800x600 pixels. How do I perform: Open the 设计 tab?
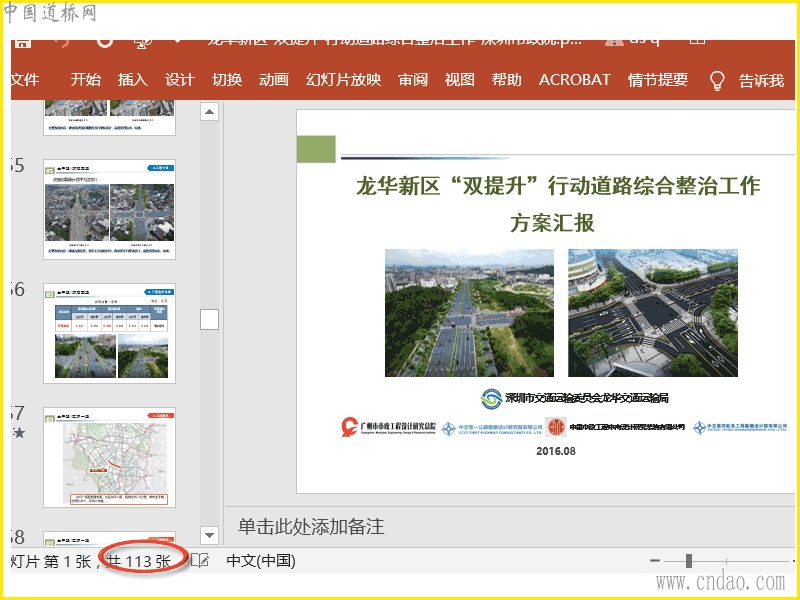(180, 80)
